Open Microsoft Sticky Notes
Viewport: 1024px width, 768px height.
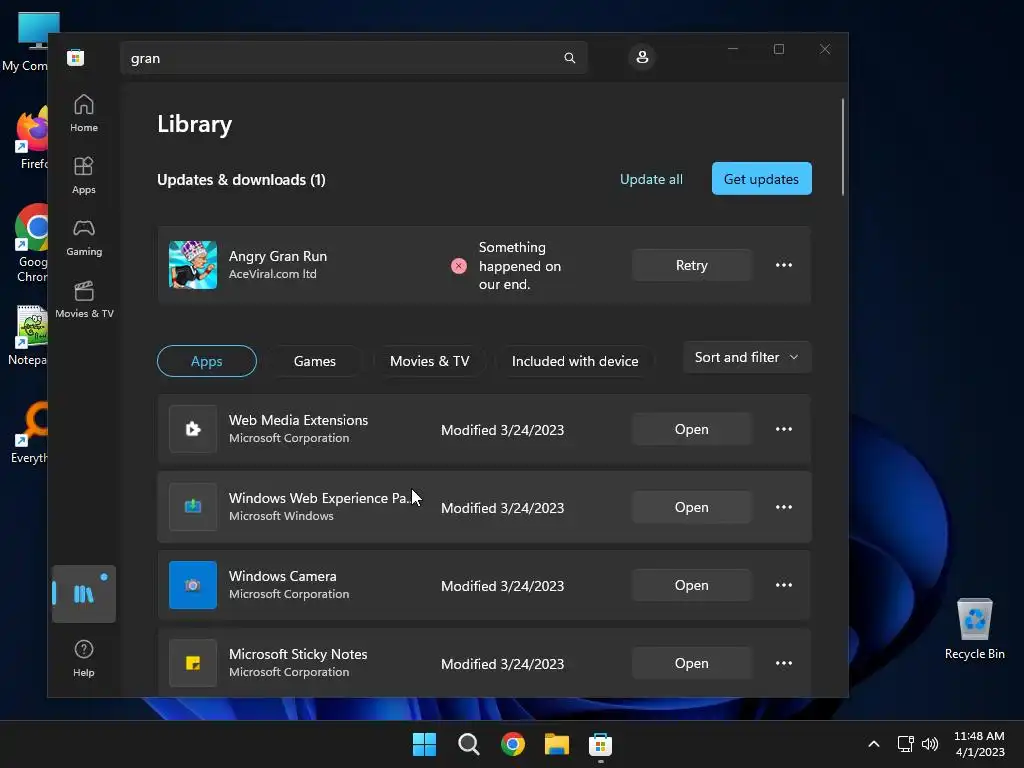click(x=692, y=663)
